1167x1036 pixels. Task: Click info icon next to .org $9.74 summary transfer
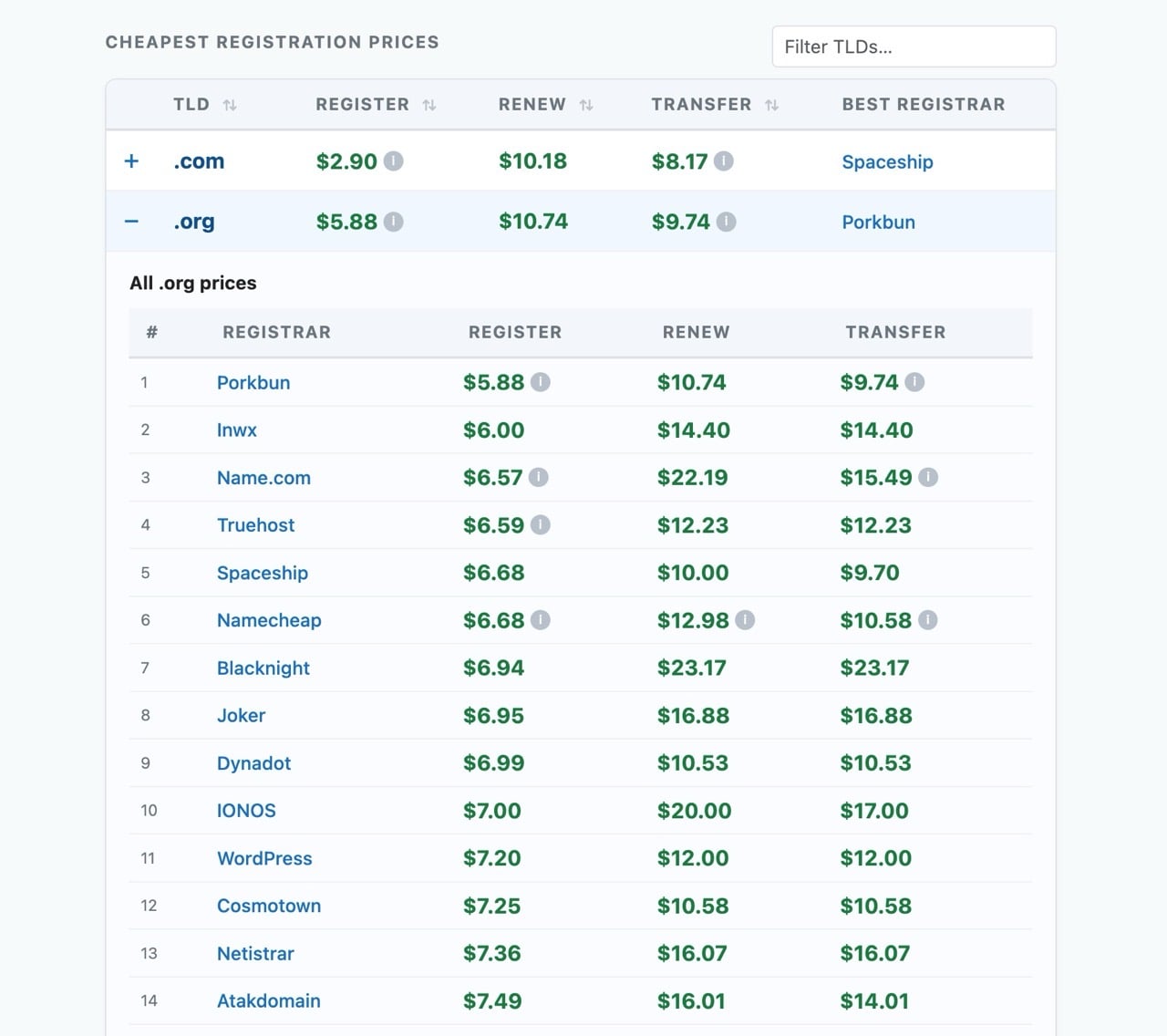click(x=726, y=222)
